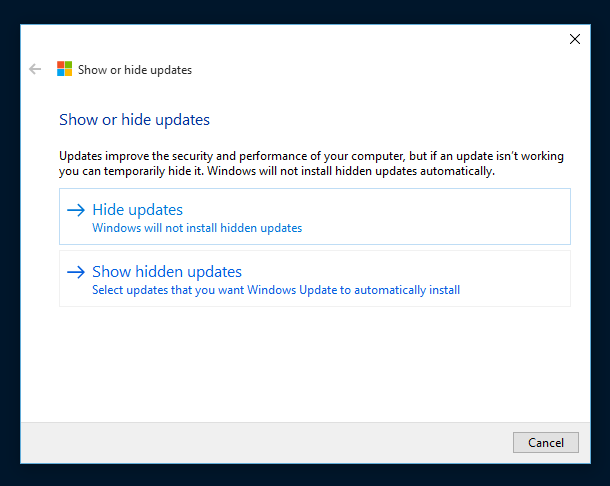Click the small 'Show or hide updates' window title
This screenshot has height=486, width=610.
(x=135, y=70)
